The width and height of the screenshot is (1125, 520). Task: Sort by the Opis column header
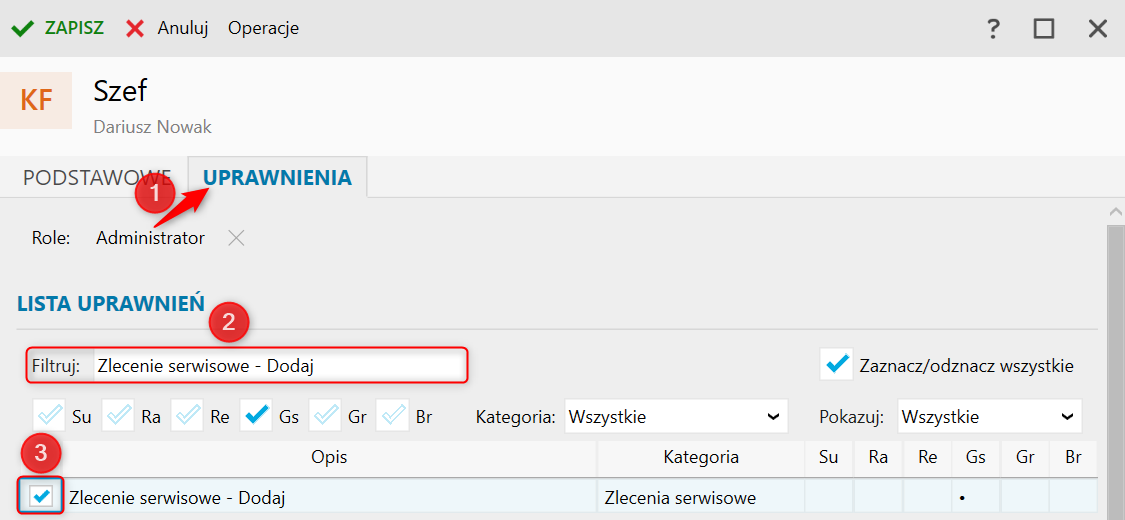329,458
